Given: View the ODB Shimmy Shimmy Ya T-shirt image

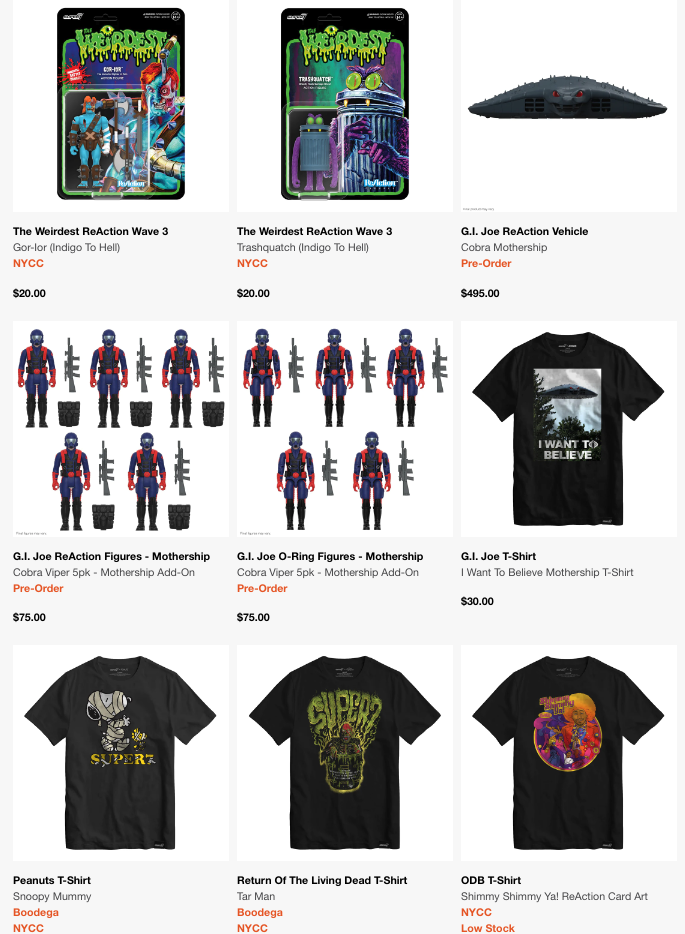Looking at the screenshot, I should coord(569,753).
